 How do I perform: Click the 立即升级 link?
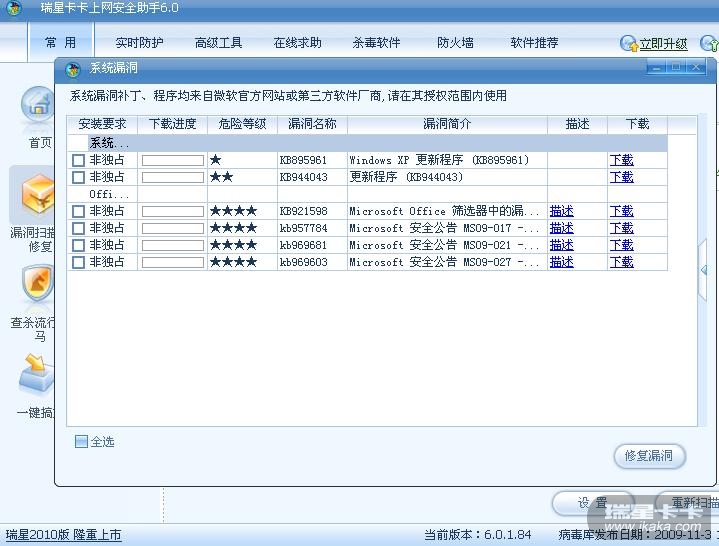pos(664,44)
